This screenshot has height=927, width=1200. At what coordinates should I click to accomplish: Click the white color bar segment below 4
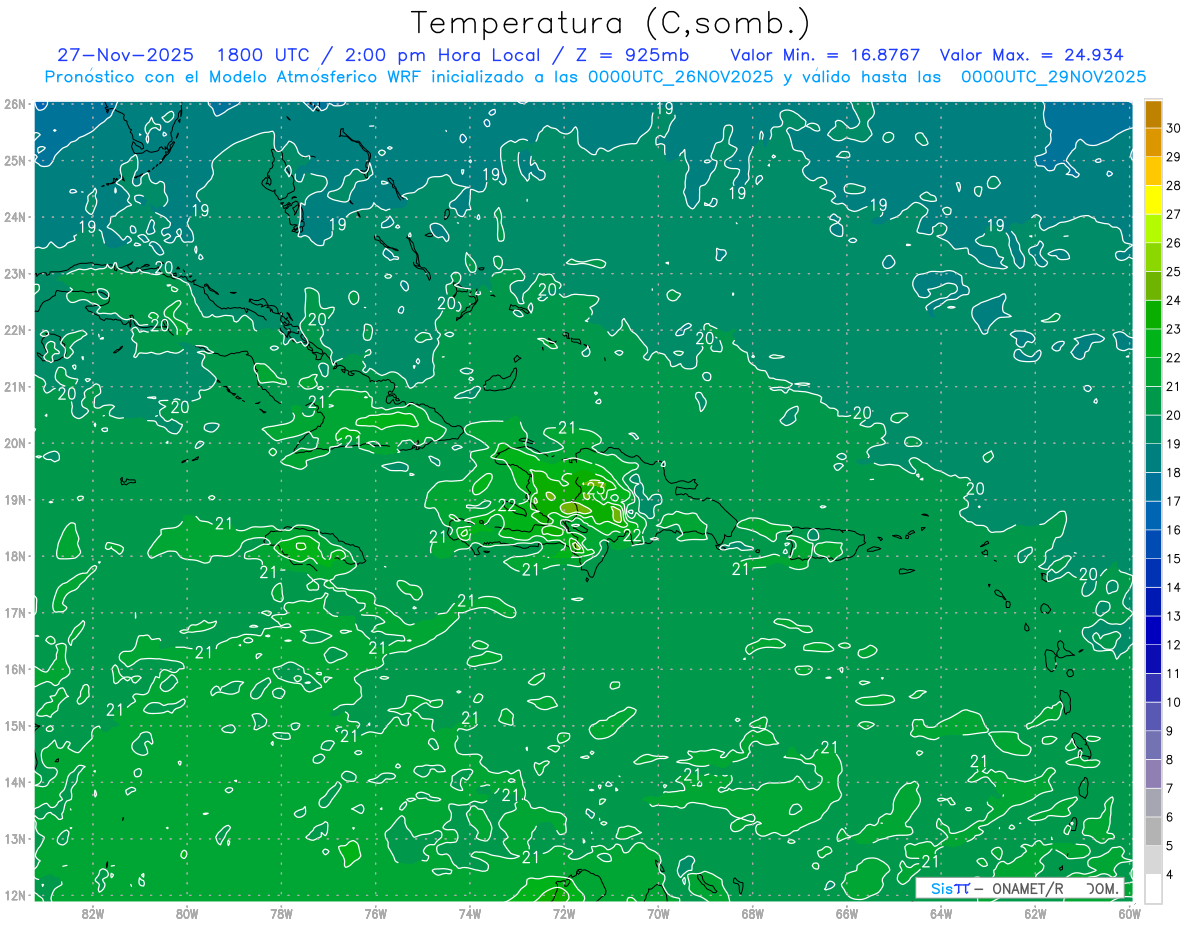click(x=1153, y=888)
